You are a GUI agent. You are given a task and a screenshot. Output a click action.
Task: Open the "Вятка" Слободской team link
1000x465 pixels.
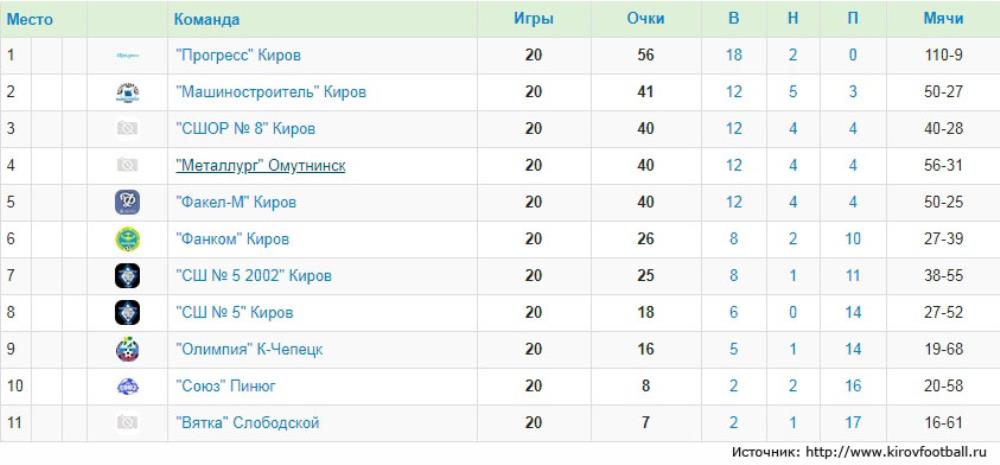247,423
